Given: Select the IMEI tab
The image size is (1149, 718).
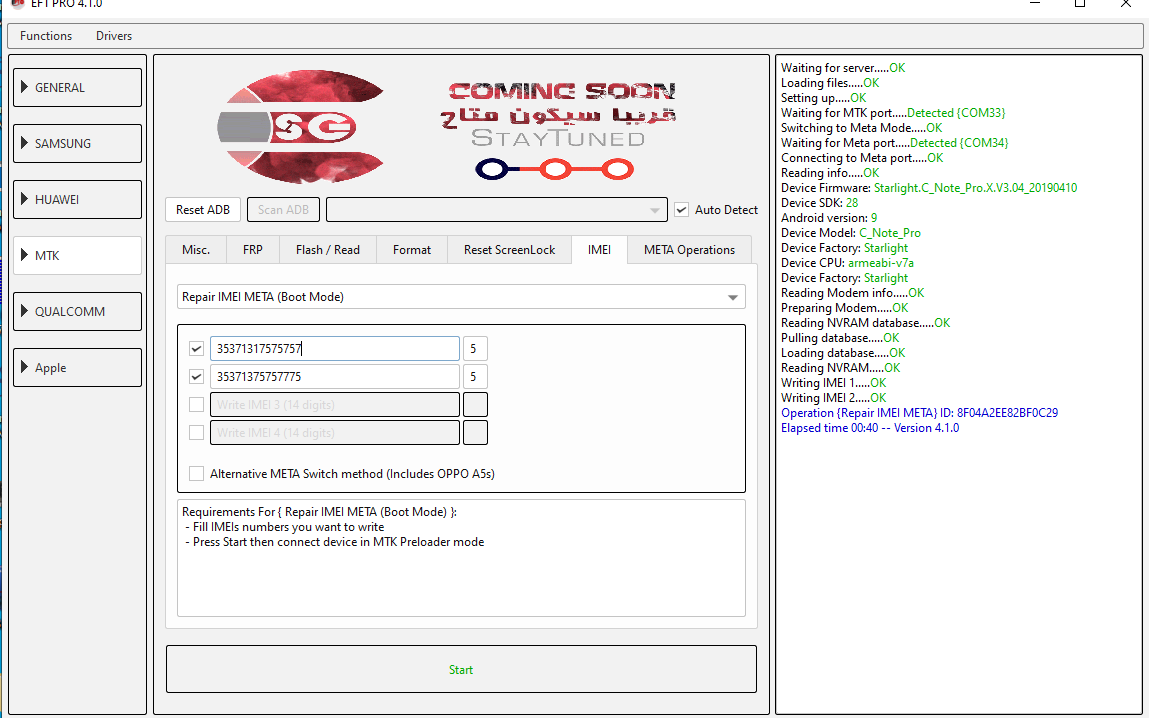Looking at the screenshot, I should coord(599,250).
